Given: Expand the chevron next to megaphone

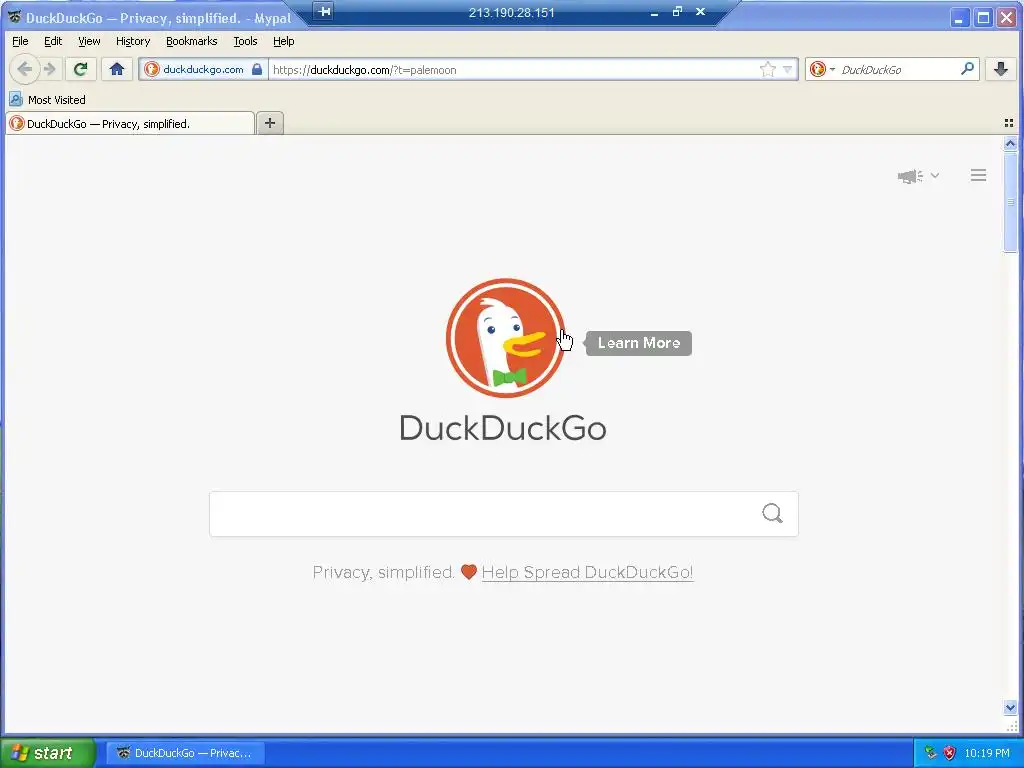Looking at the screenshot, I should 935,175.
